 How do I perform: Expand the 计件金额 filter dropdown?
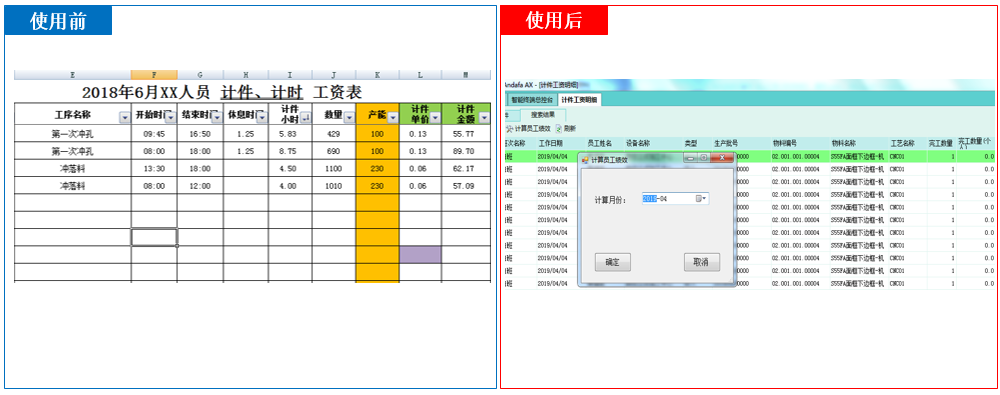(484, 117)
